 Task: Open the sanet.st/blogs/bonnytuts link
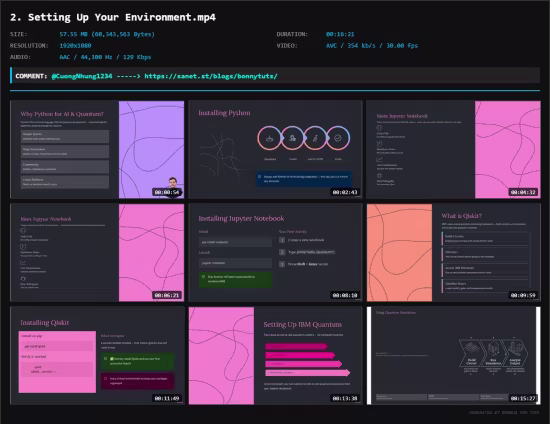211,76
